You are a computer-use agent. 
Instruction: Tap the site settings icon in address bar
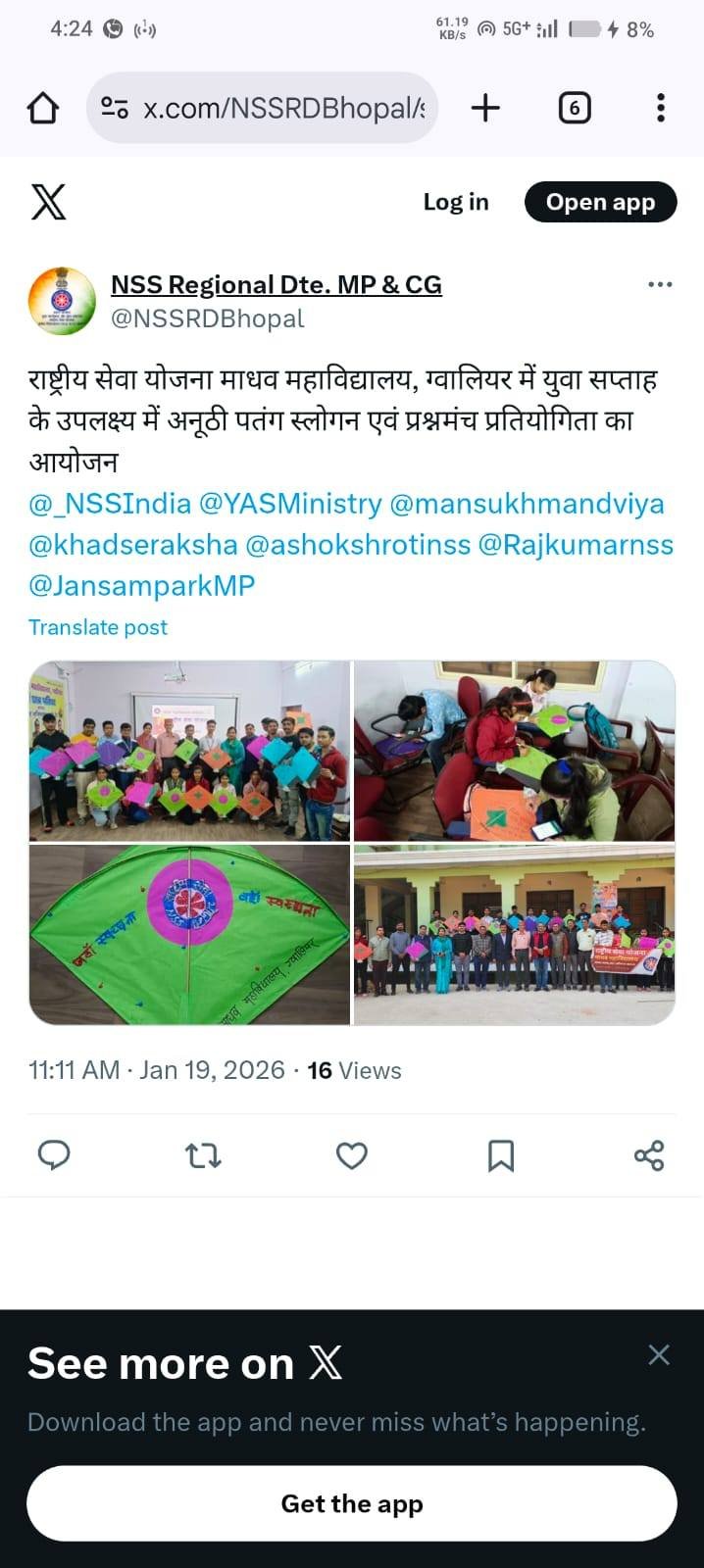(x=115, y=108)
